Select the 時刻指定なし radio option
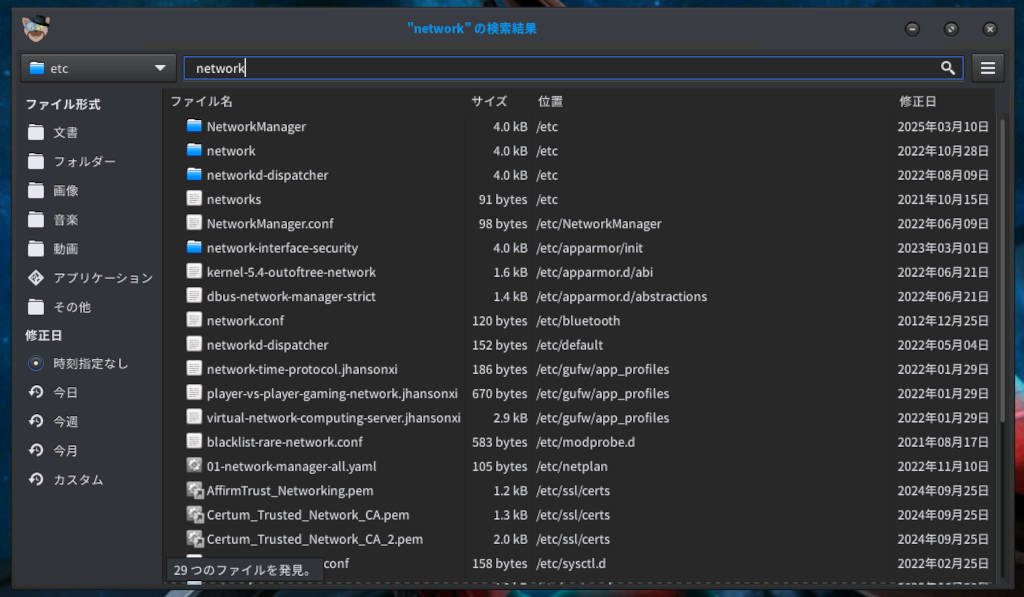 [36, 364]
